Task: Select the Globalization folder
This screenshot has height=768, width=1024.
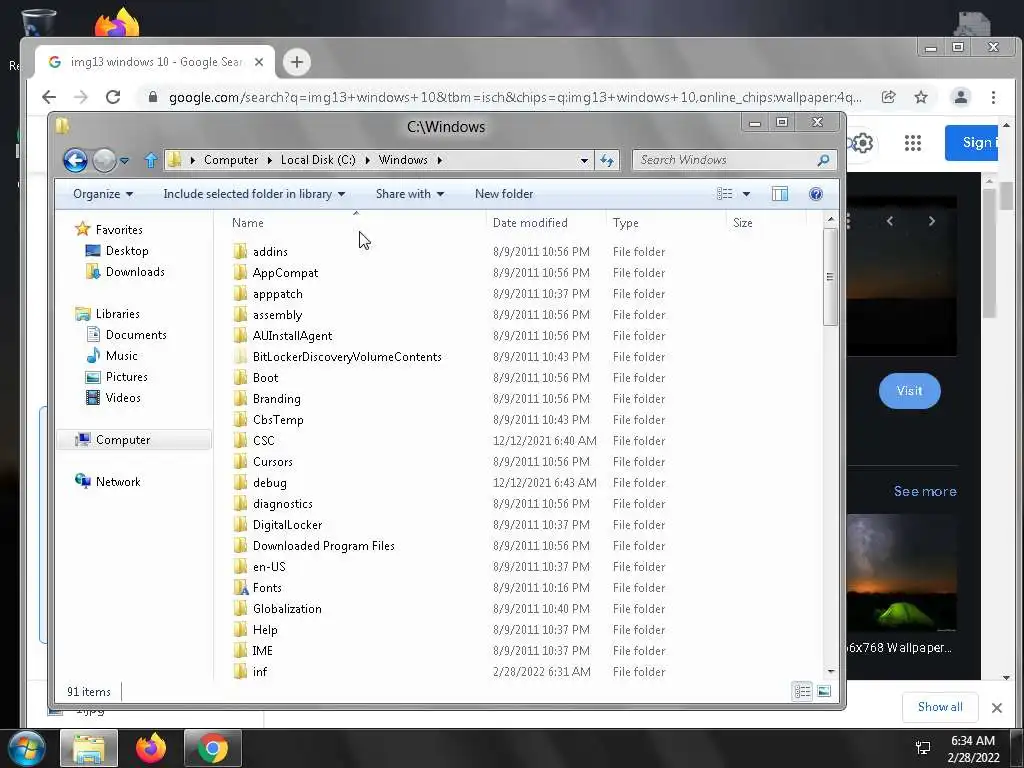Action: point(287,609)
